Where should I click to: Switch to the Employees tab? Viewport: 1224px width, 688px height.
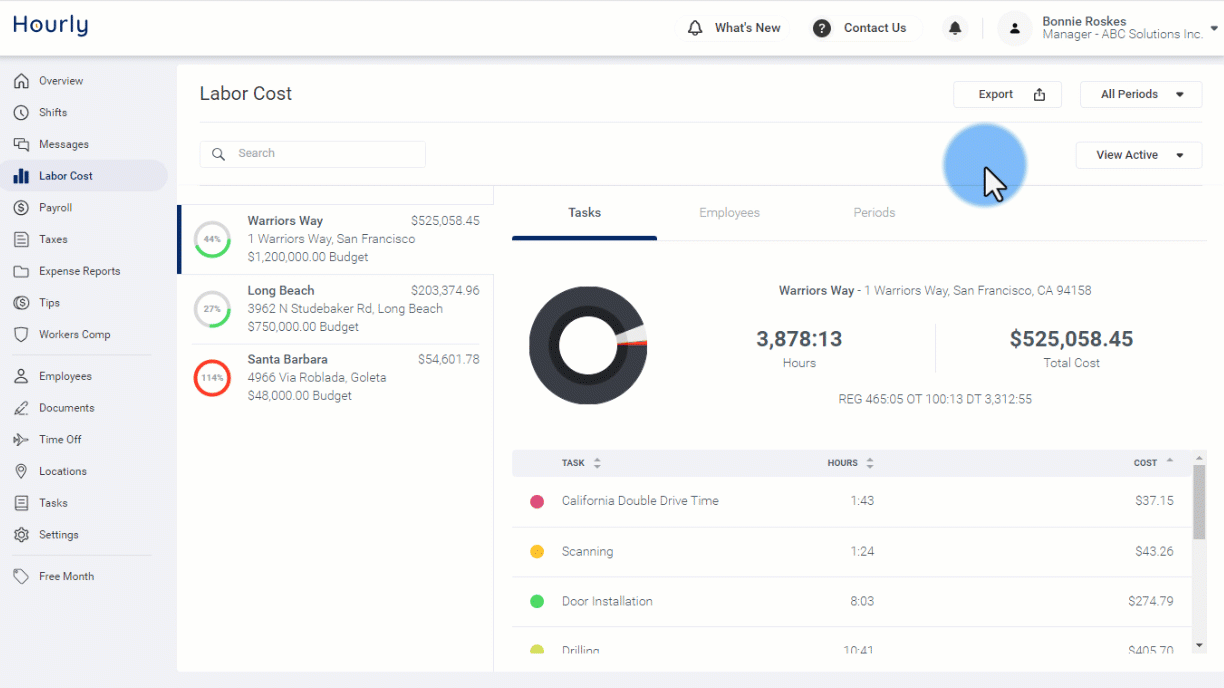[729, 213]
